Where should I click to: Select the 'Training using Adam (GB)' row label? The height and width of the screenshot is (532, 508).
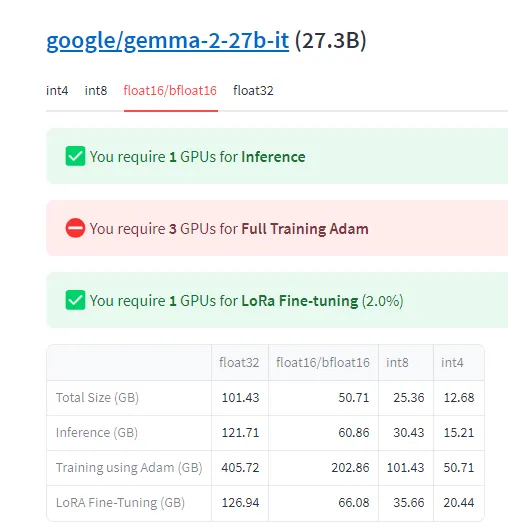tap(129, 468)
